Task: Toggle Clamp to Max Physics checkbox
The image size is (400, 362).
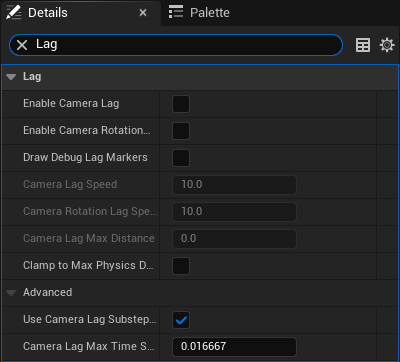Action: [x=181, y=266]
